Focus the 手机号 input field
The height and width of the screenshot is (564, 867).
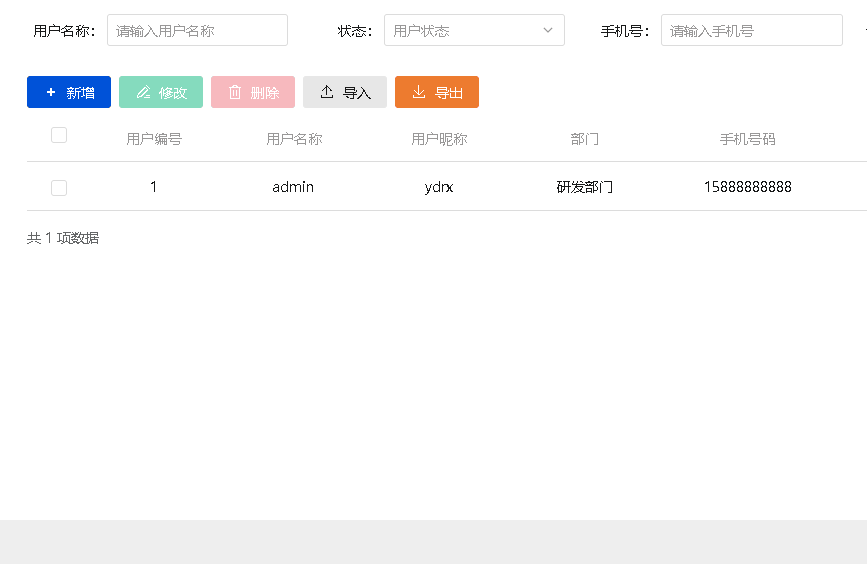pos(752,30)
